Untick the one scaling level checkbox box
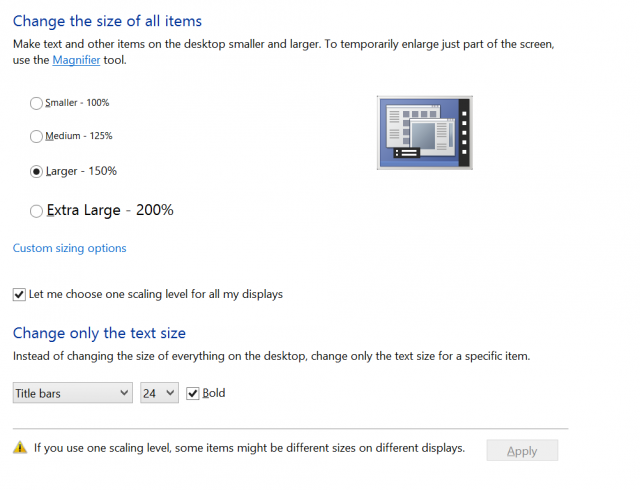Screen dimensions: 640x490 click(19, 294)
